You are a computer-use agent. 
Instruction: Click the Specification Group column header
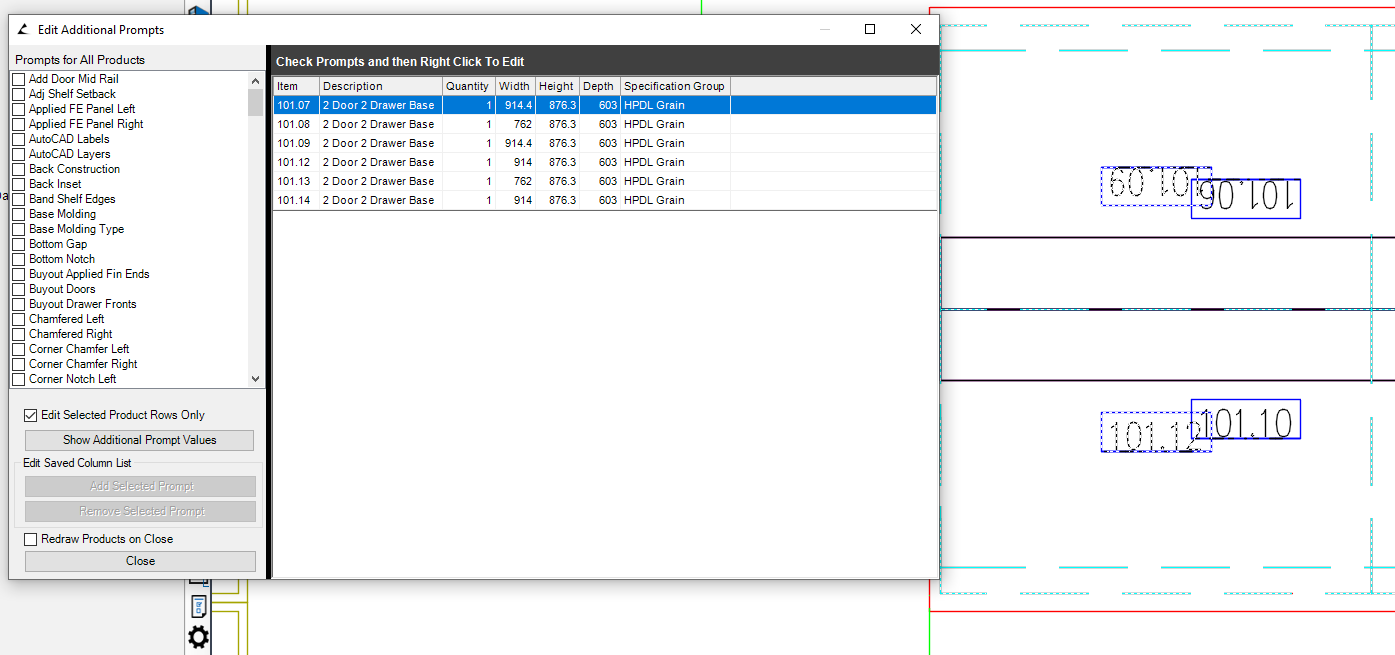(x=675, y=86)
